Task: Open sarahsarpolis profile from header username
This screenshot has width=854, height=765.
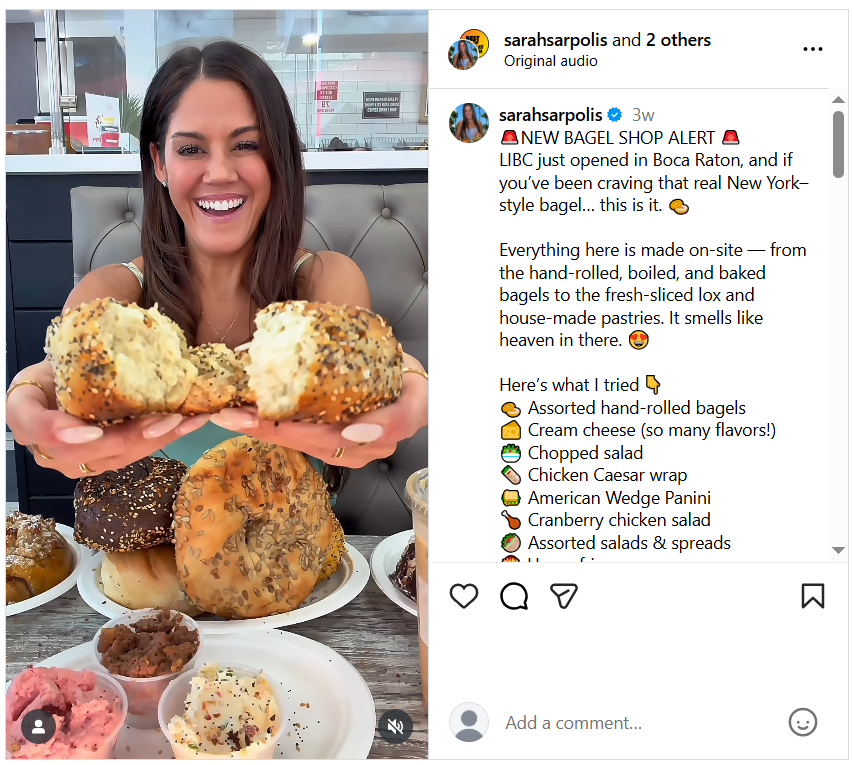Action: 555,40
